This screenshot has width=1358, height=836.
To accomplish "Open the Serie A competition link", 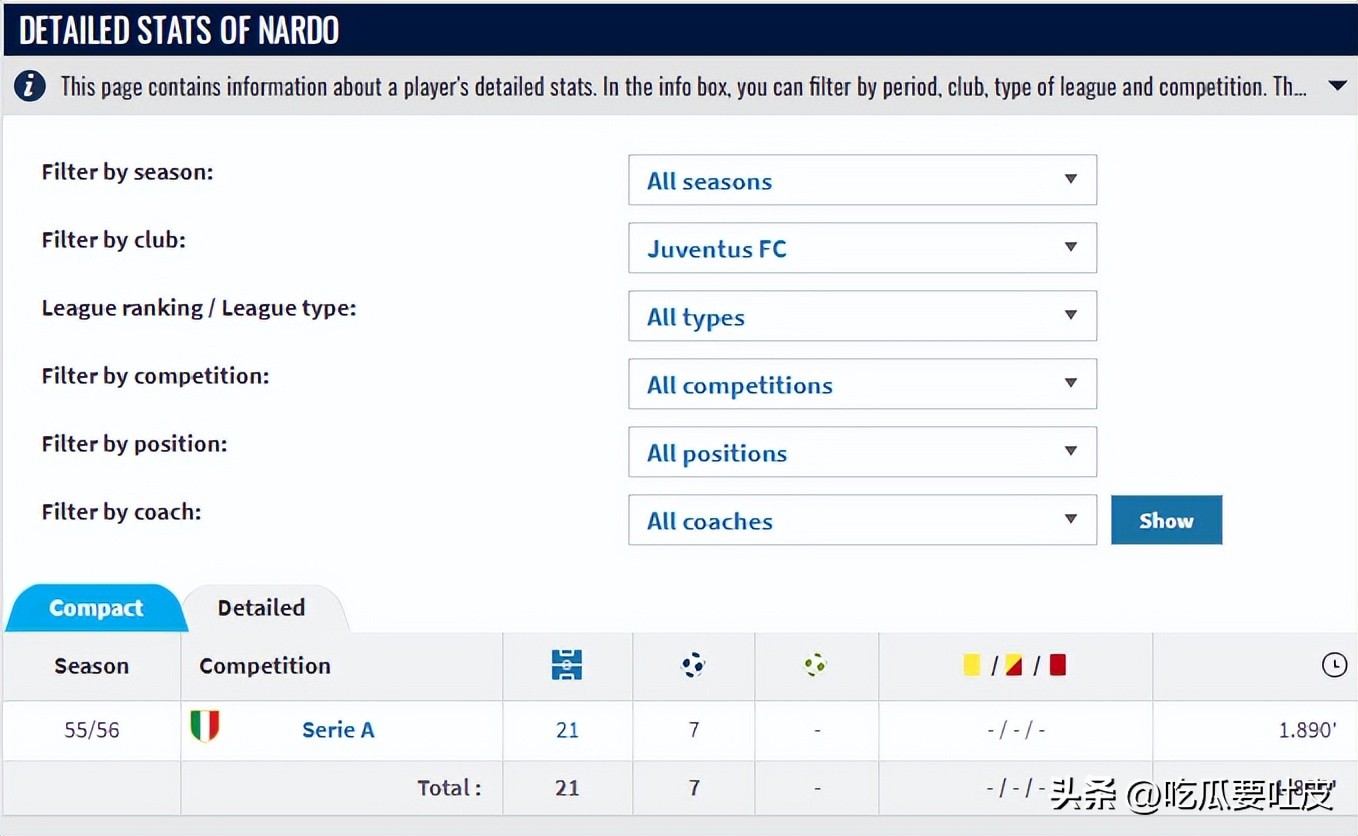I will coord(338,730).
